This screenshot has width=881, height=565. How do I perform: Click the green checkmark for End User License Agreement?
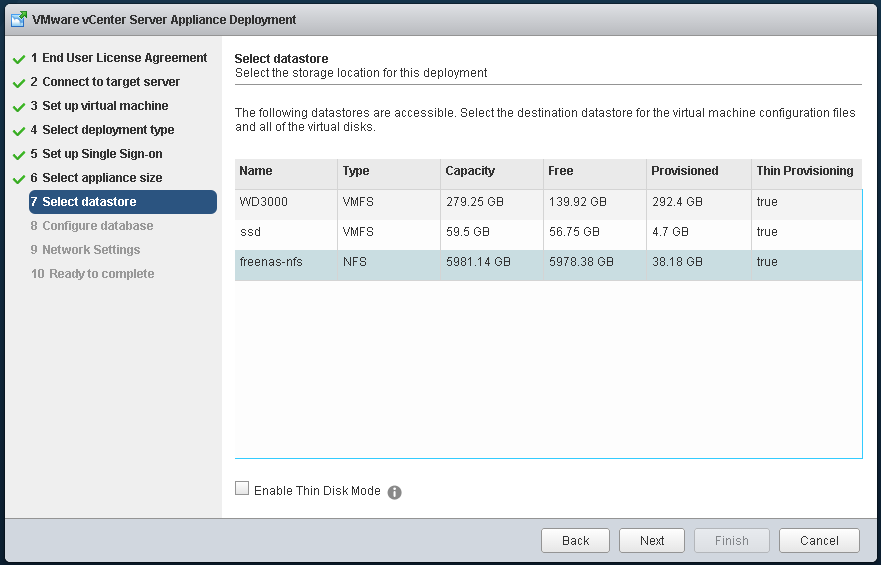coord(19,59)
